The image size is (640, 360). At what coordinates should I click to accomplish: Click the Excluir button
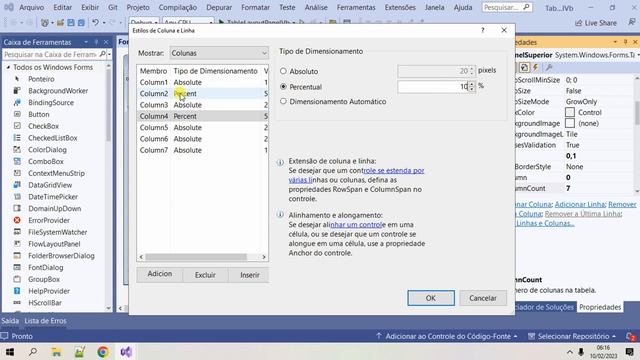point(205,275)
